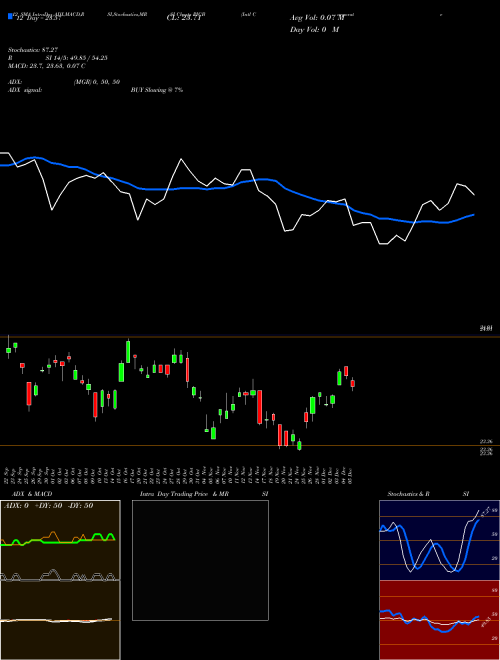Click the '(MGR) 0, 50, 50' ADX values
The image size is (500, 660).
96,82
